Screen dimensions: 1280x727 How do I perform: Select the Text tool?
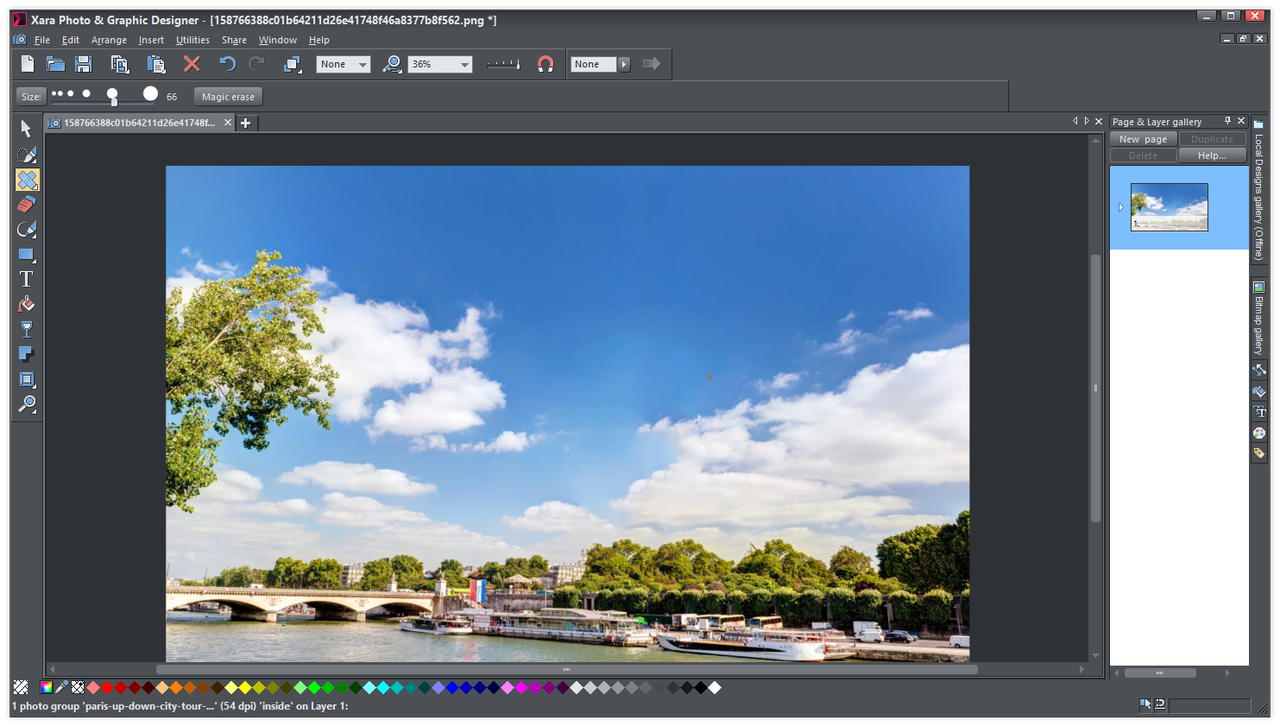point(27,280)
